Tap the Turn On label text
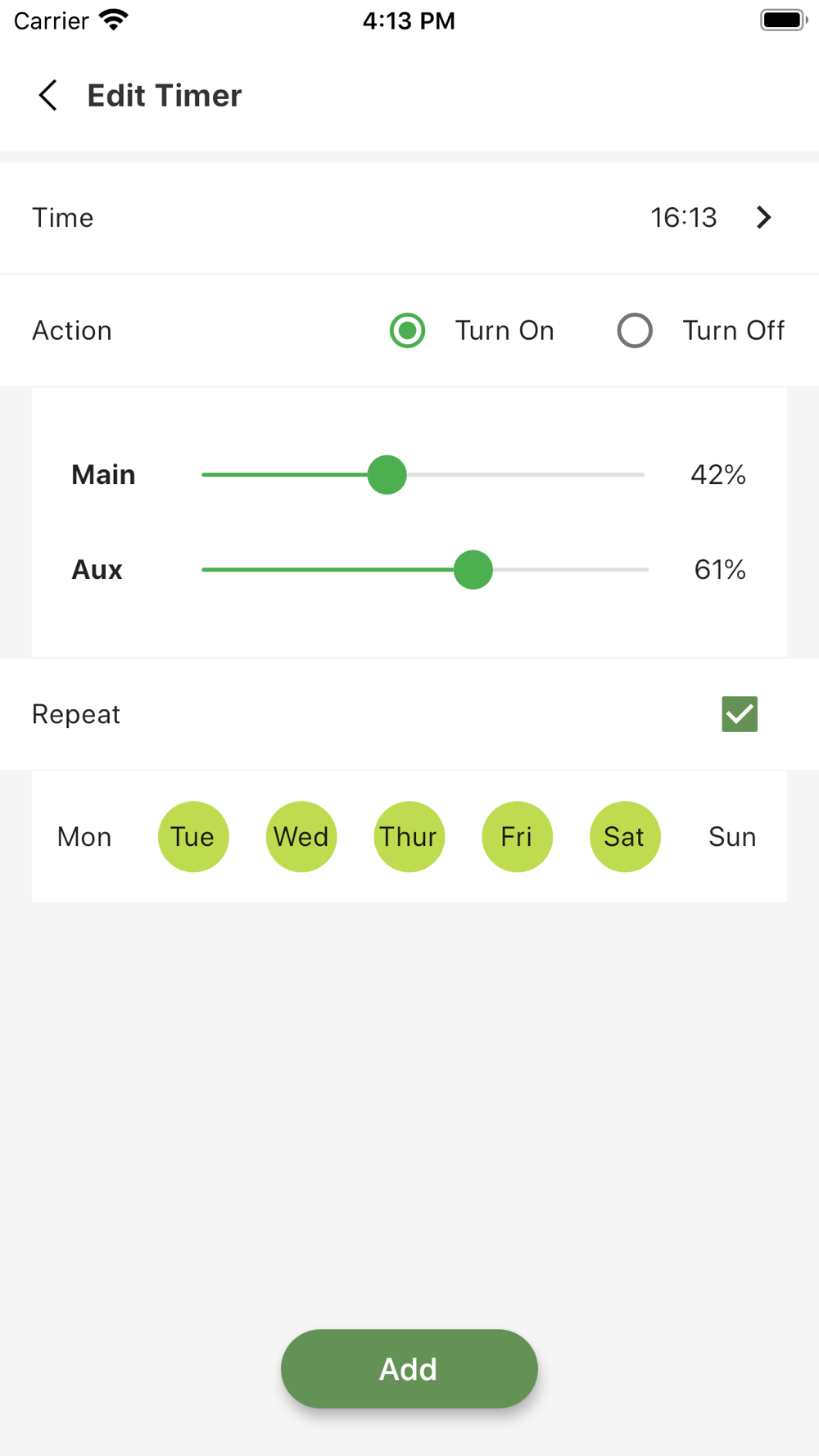 click(x=505, y=331)
